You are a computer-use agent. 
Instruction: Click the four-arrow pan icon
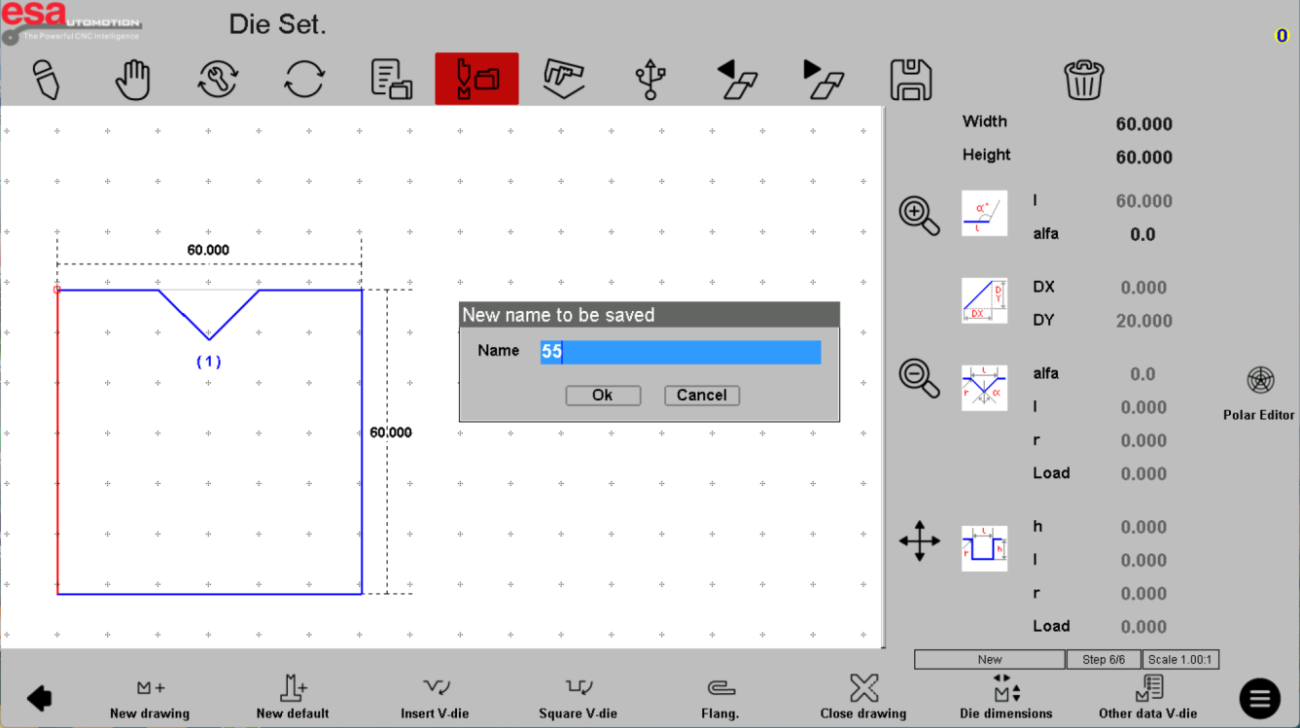click(x=919, y=541)
